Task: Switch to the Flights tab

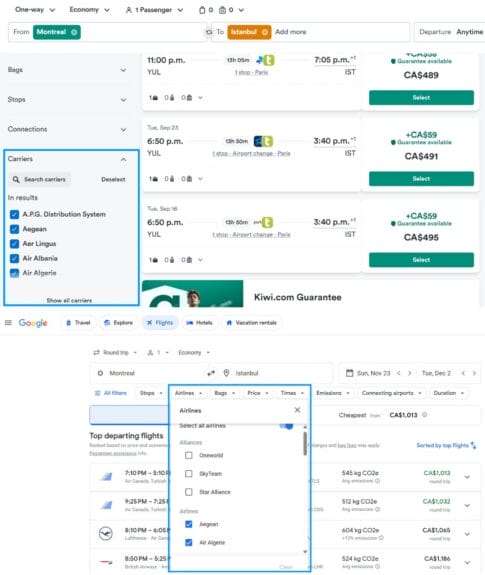Action: tap(160, 323)
